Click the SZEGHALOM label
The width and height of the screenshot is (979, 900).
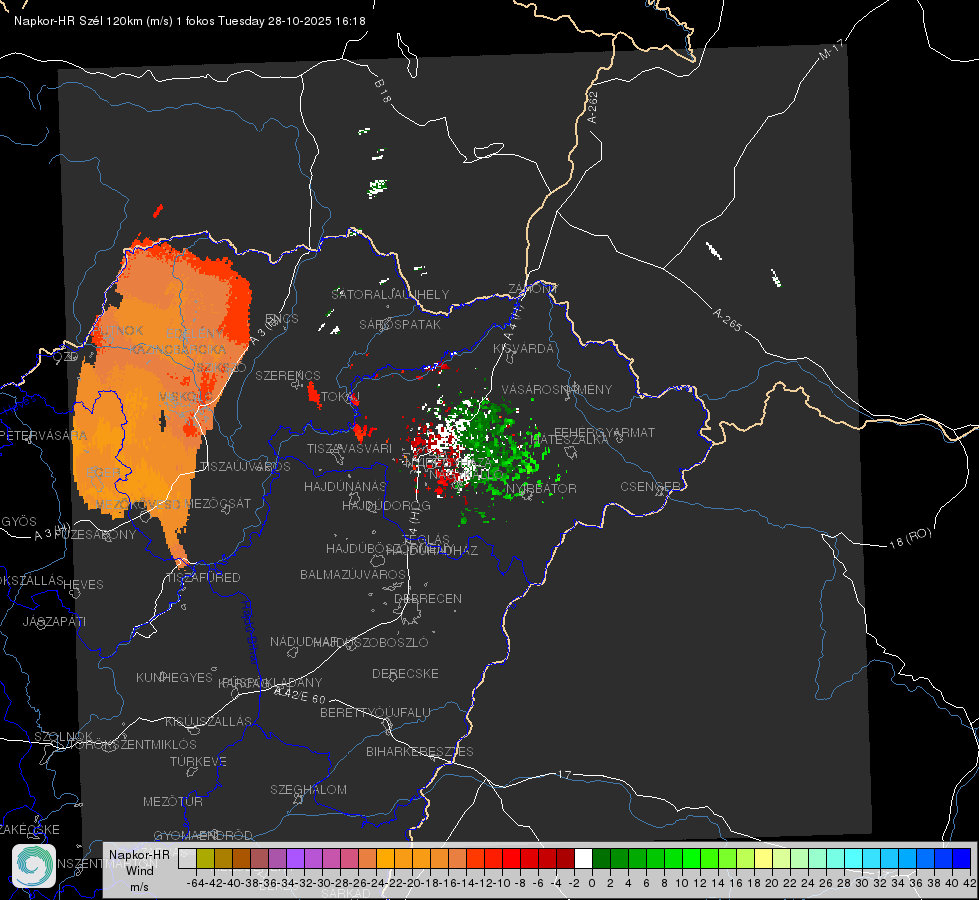point(308,789)
